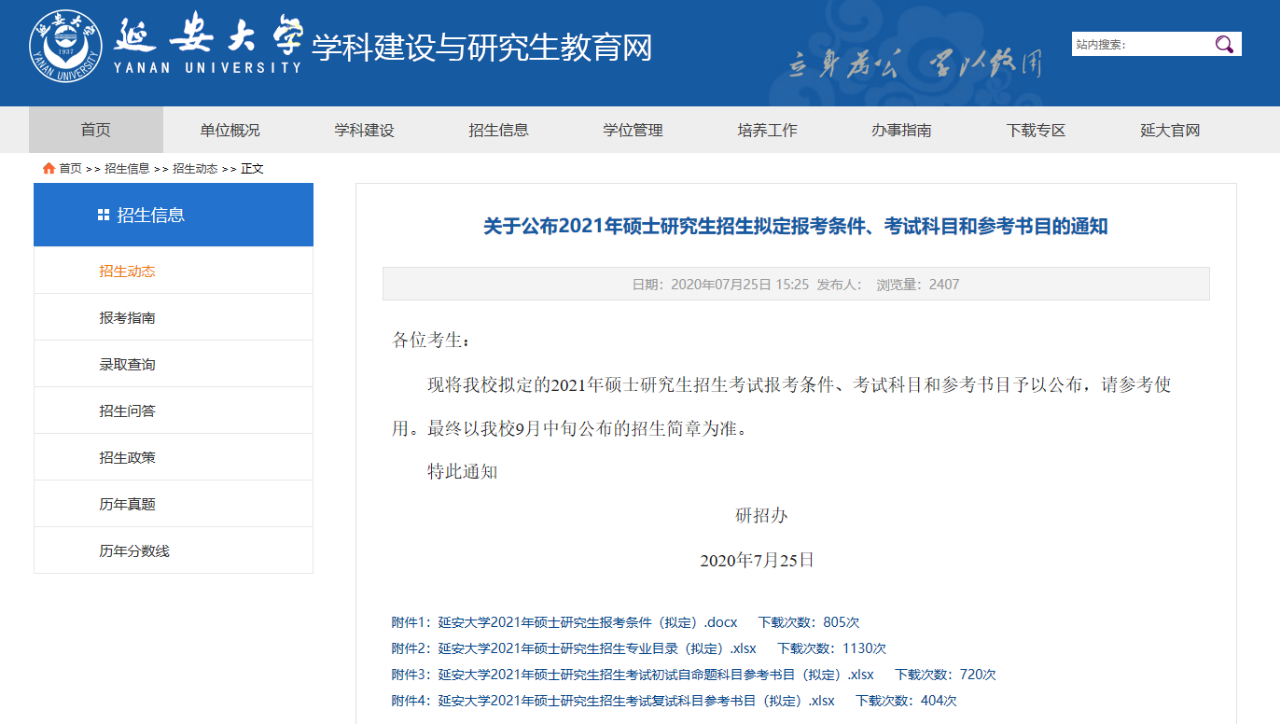Go to 延大官网 from the navigation bar
The image size is (1280, 724).
[1170, 130]
